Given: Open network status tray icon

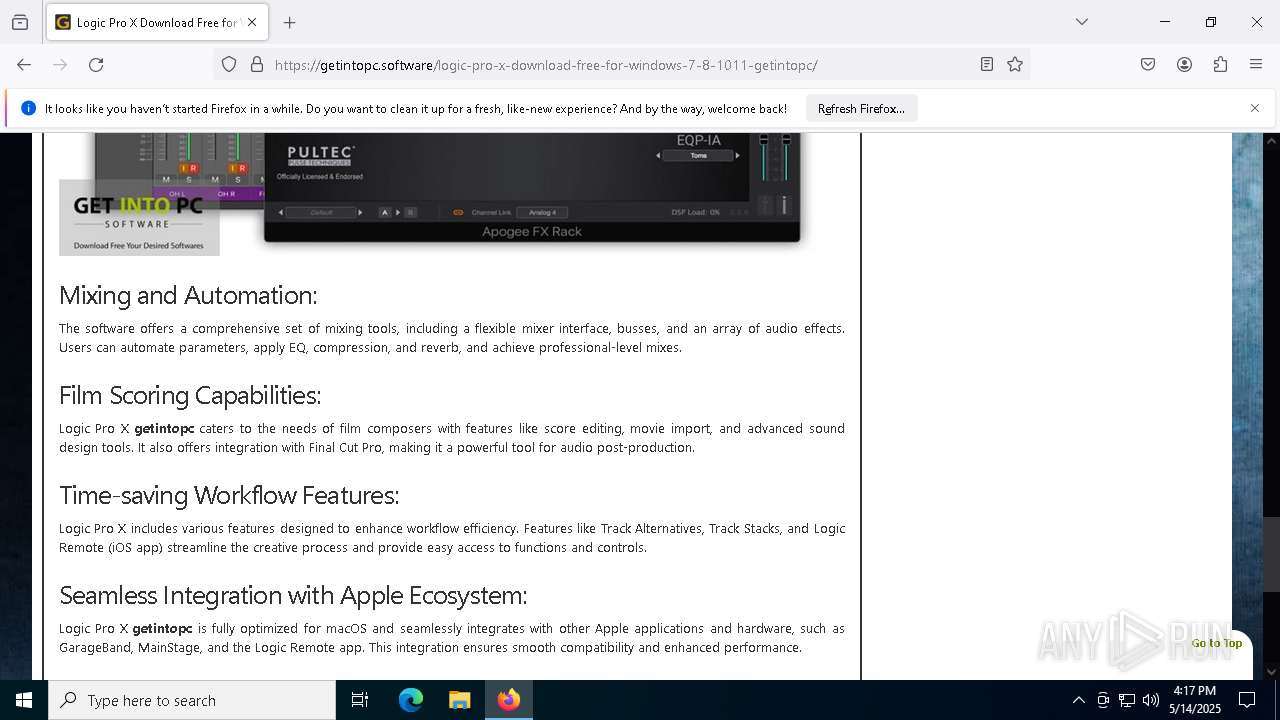Looking at the screenshot, I should pyautogui.click(x=1127, y=700).
